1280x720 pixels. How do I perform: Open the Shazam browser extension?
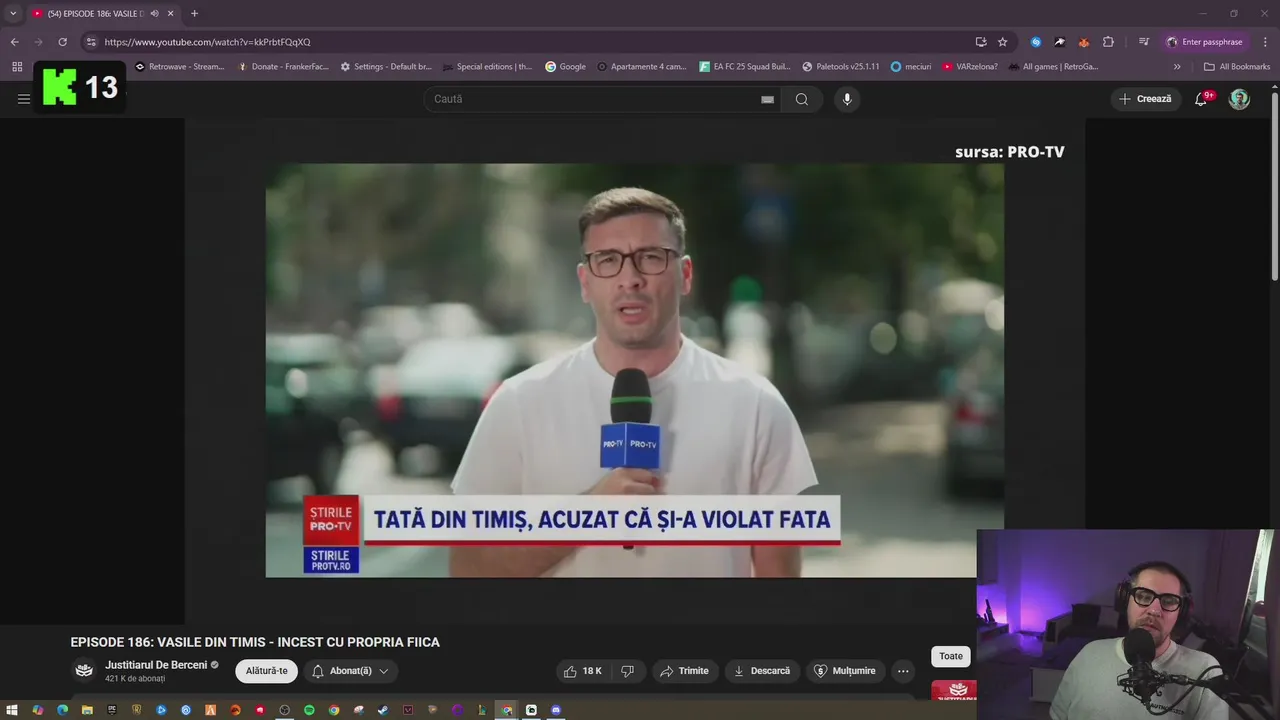pyautogui.click(x=1036, y=42)
